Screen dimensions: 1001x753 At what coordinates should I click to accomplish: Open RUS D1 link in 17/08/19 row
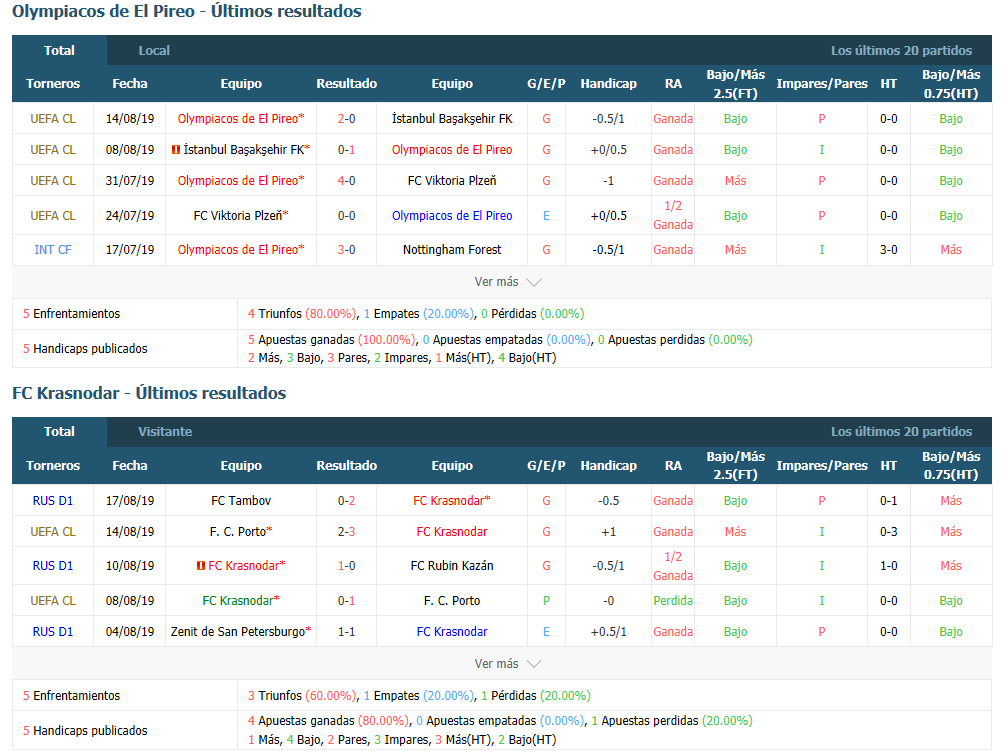coord(53,501)
